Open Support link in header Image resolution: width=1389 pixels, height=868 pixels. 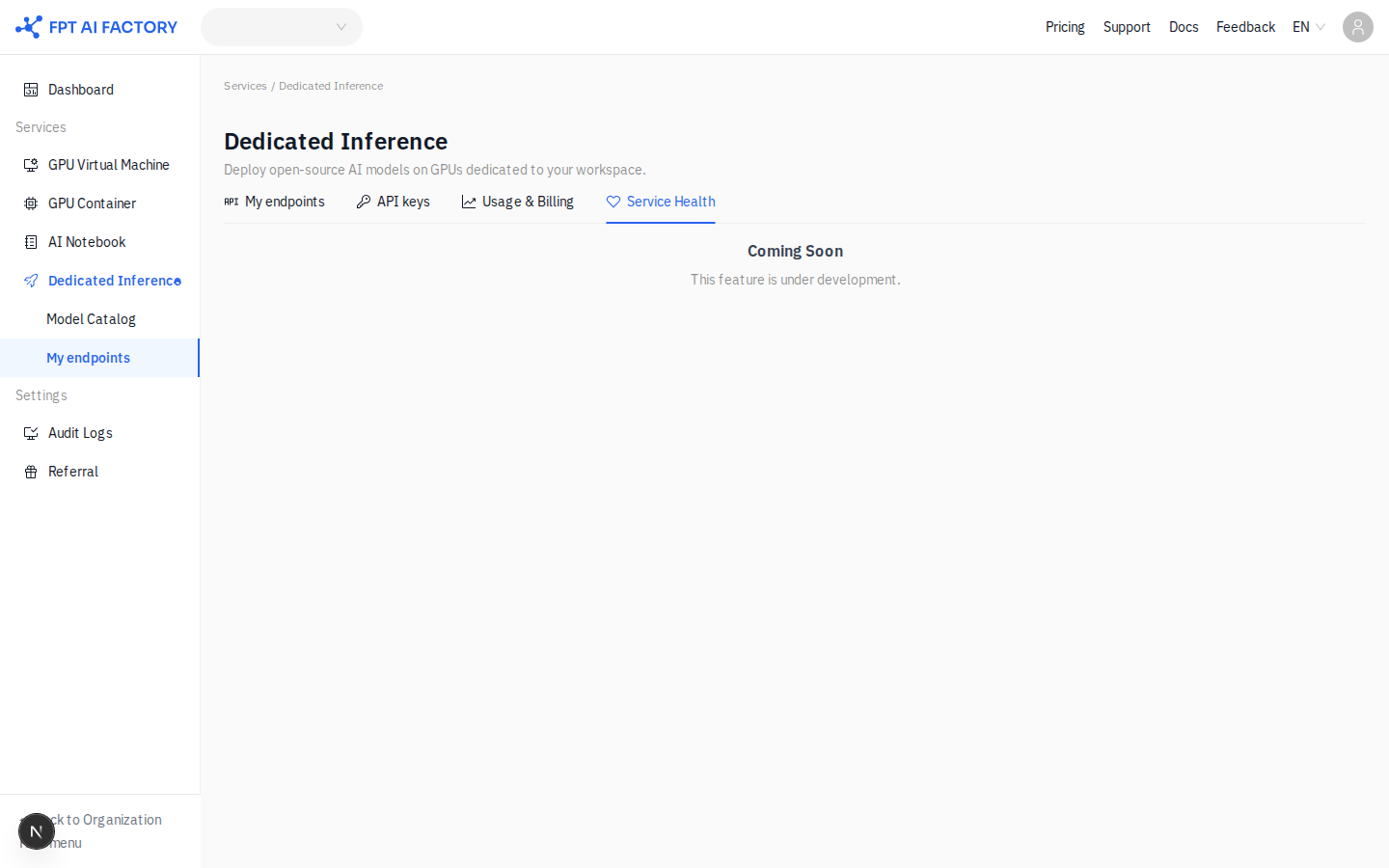tap(1127, 27)
